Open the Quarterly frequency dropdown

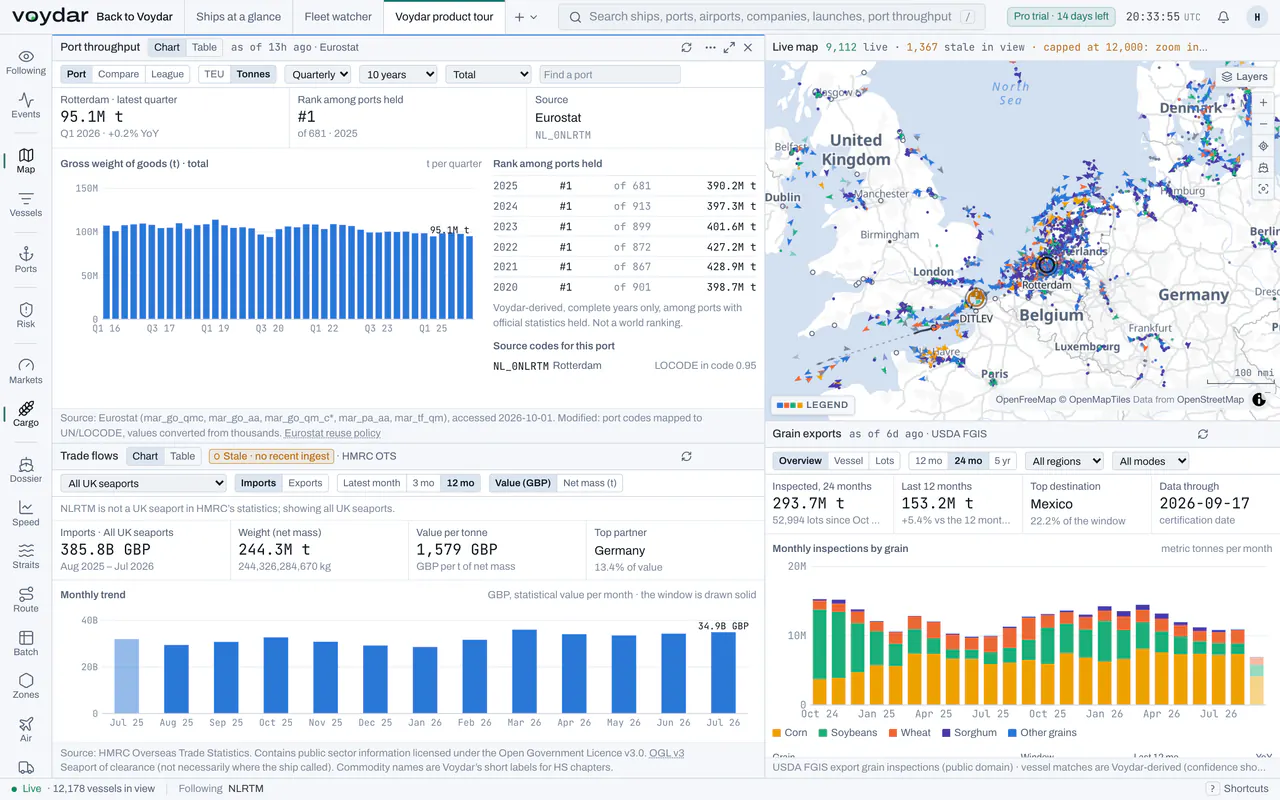pyautogui.click(x=318, y=74)
